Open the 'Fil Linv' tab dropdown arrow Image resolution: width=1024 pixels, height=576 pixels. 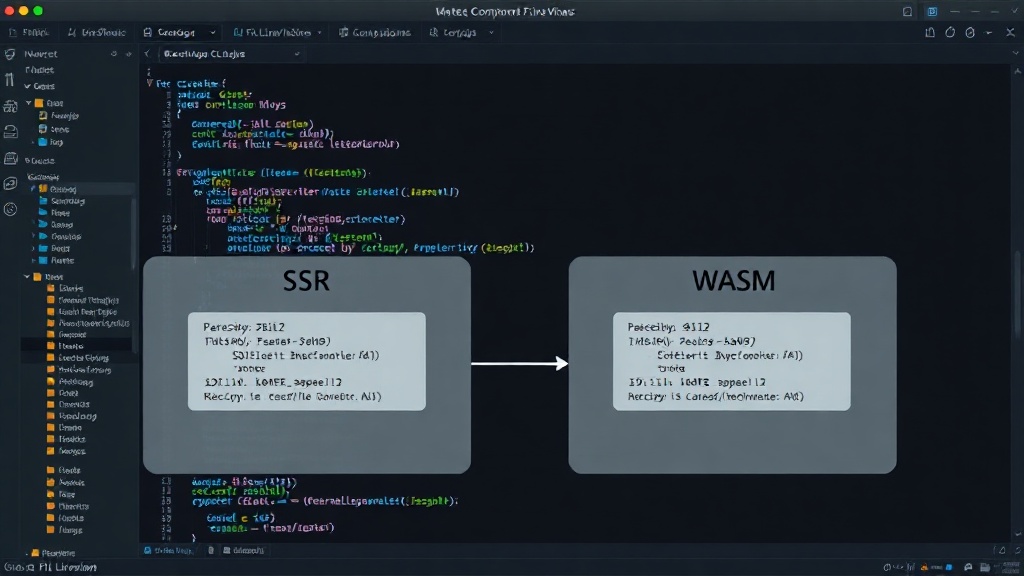coord(319,32)
